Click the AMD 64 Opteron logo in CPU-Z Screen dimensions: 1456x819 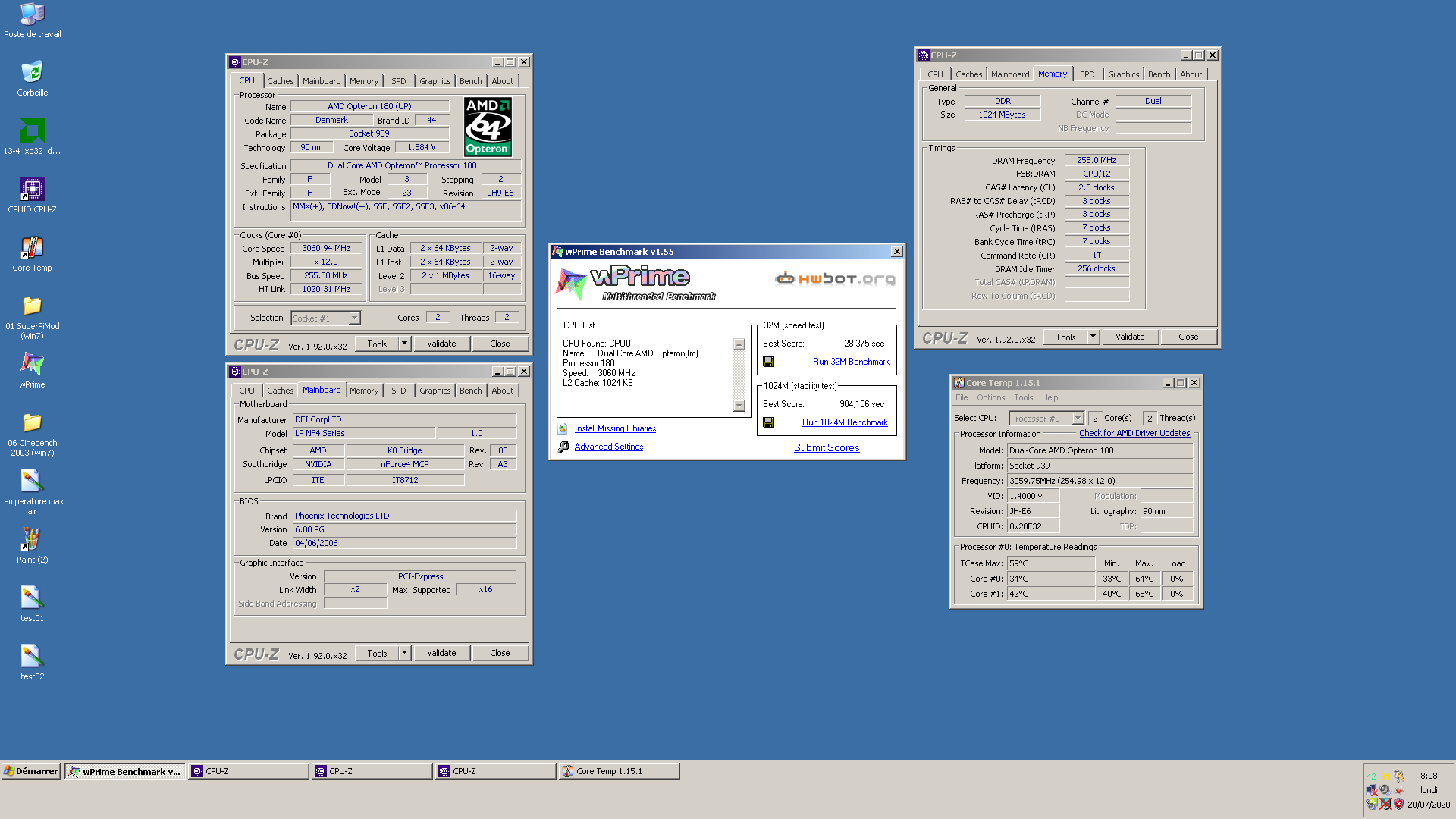coord(488,127)
